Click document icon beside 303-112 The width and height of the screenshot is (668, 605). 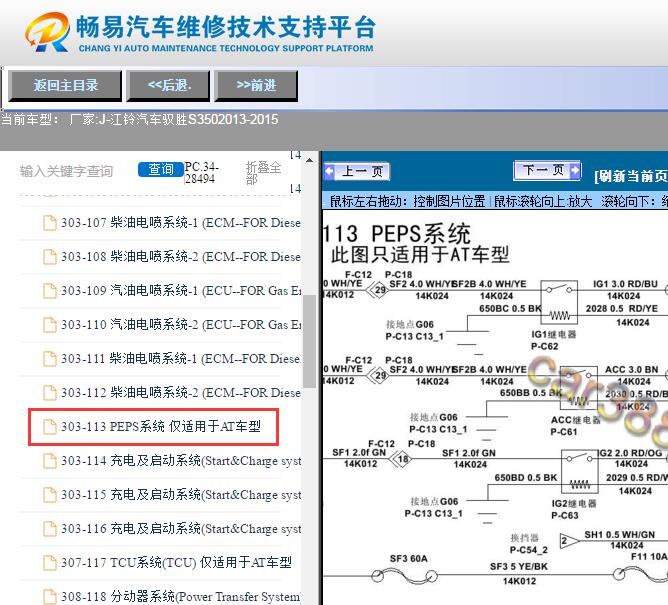(x=50, y=393)
